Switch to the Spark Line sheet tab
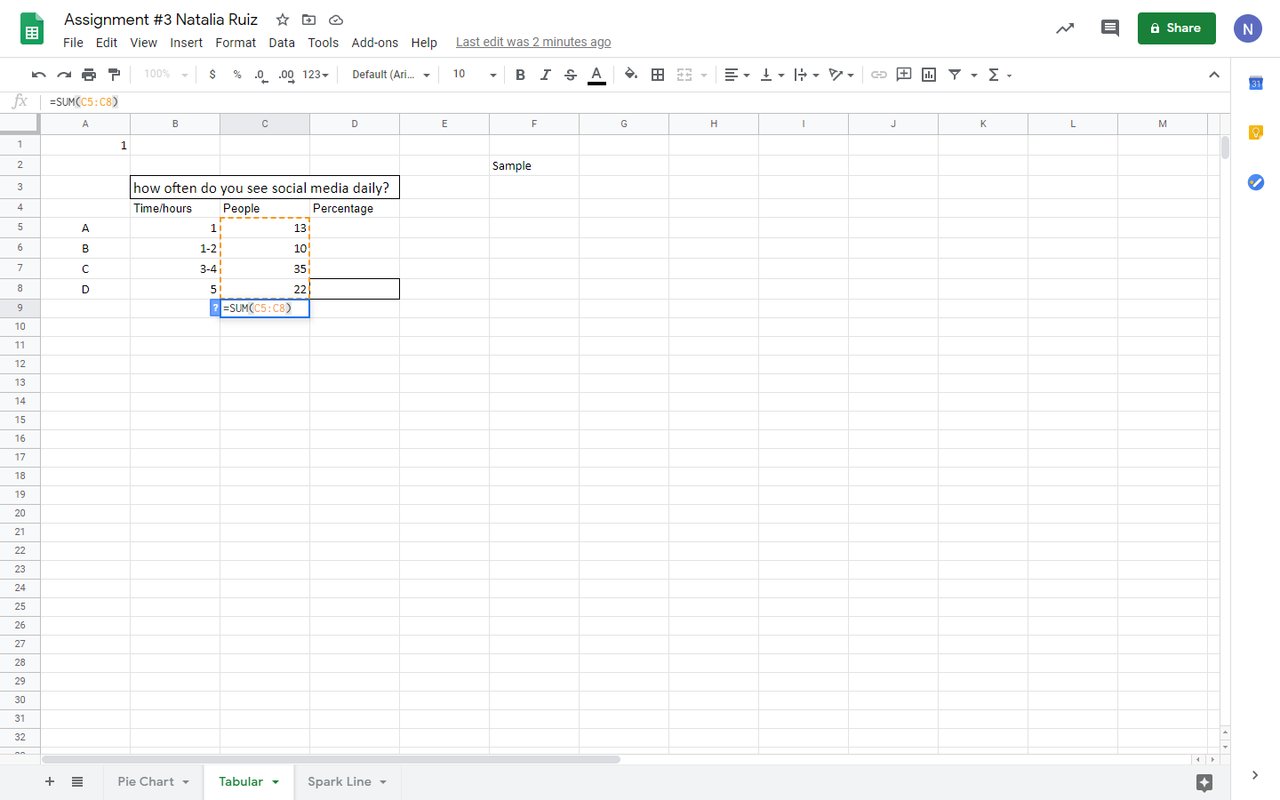 tap(347, 782)
